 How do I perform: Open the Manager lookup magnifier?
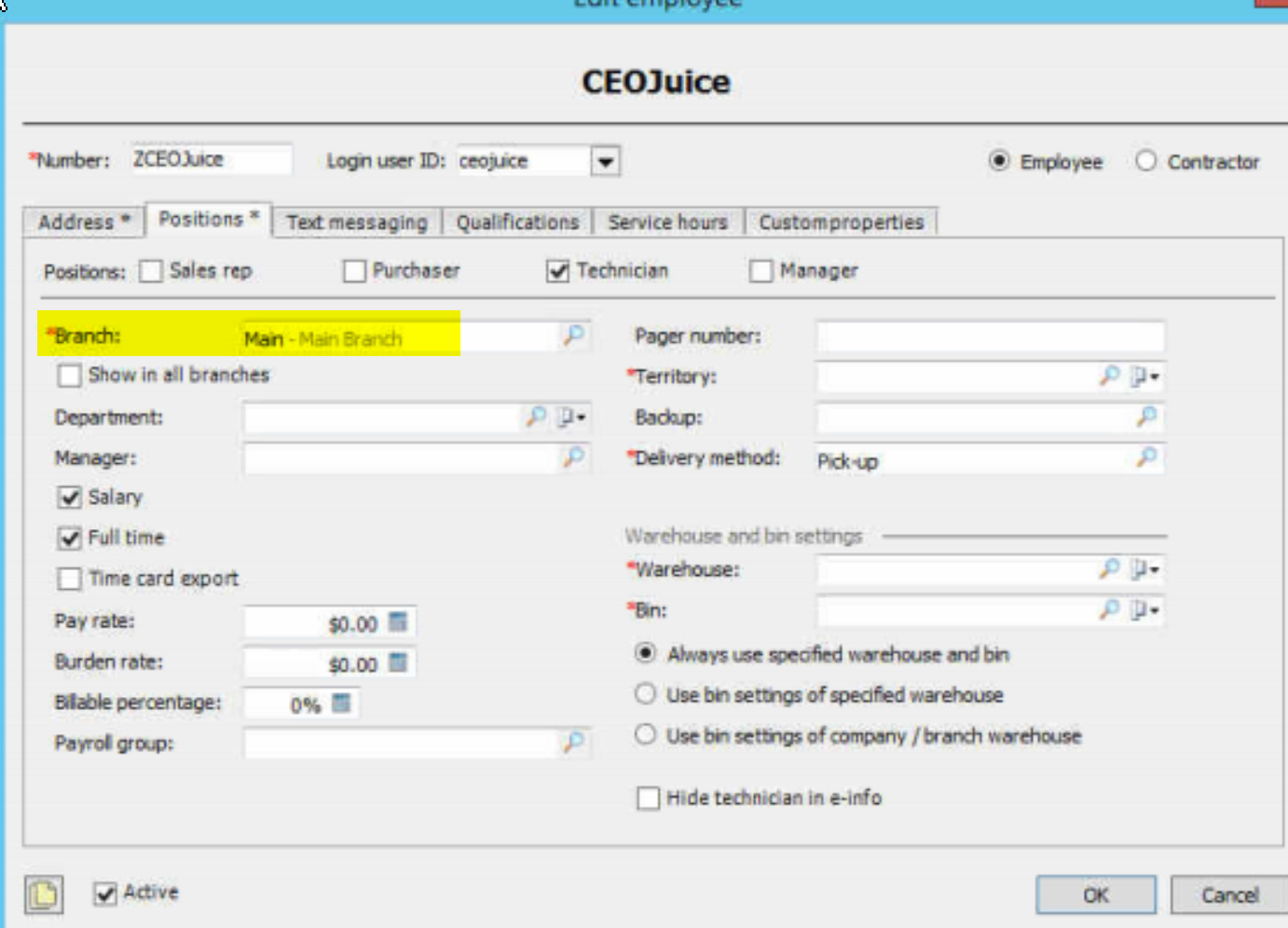574,456
